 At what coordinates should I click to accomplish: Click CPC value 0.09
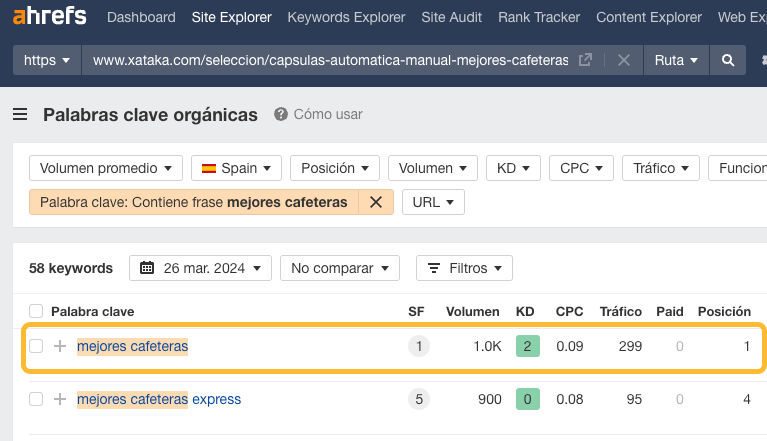(569, 346)
